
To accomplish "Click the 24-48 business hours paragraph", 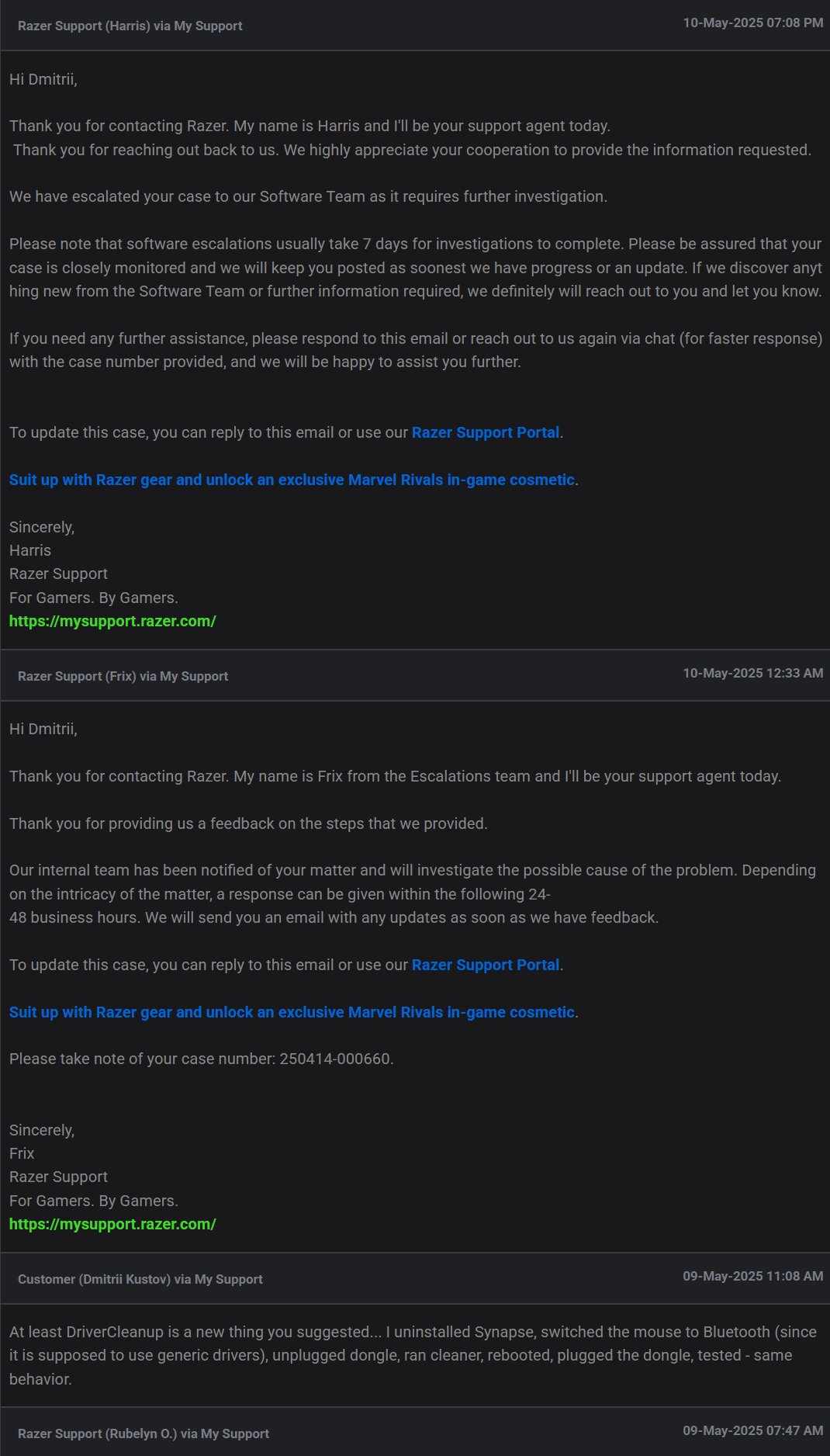I will pyautogui.click(x=413, y=894).
